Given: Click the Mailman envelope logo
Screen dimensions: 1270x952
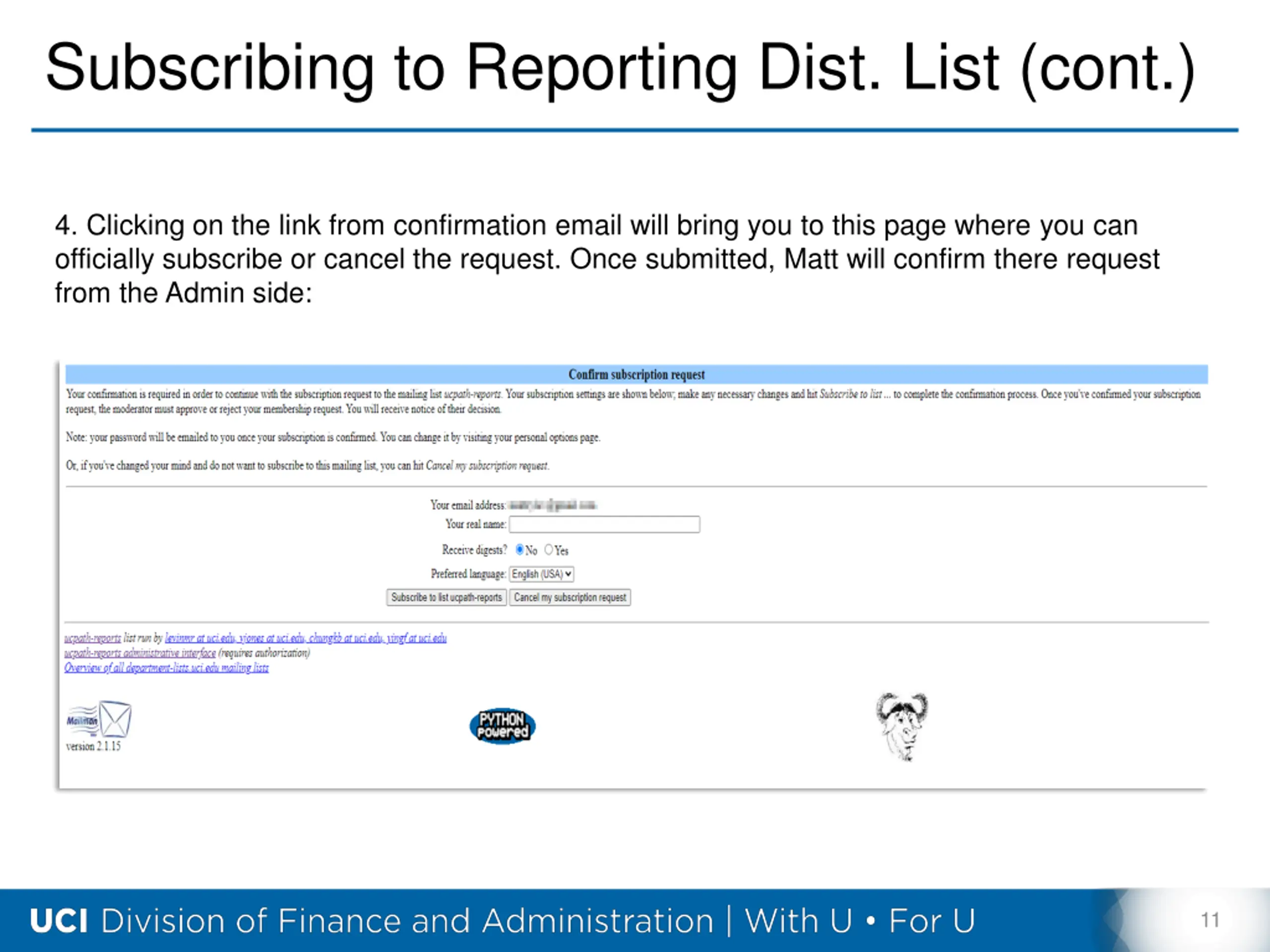Looking at the screenshot, I should 99,720.
